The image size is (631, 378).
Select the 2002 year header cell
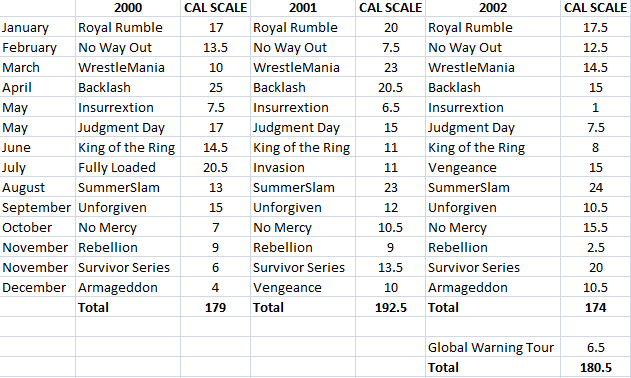click(x=493, y=8)
